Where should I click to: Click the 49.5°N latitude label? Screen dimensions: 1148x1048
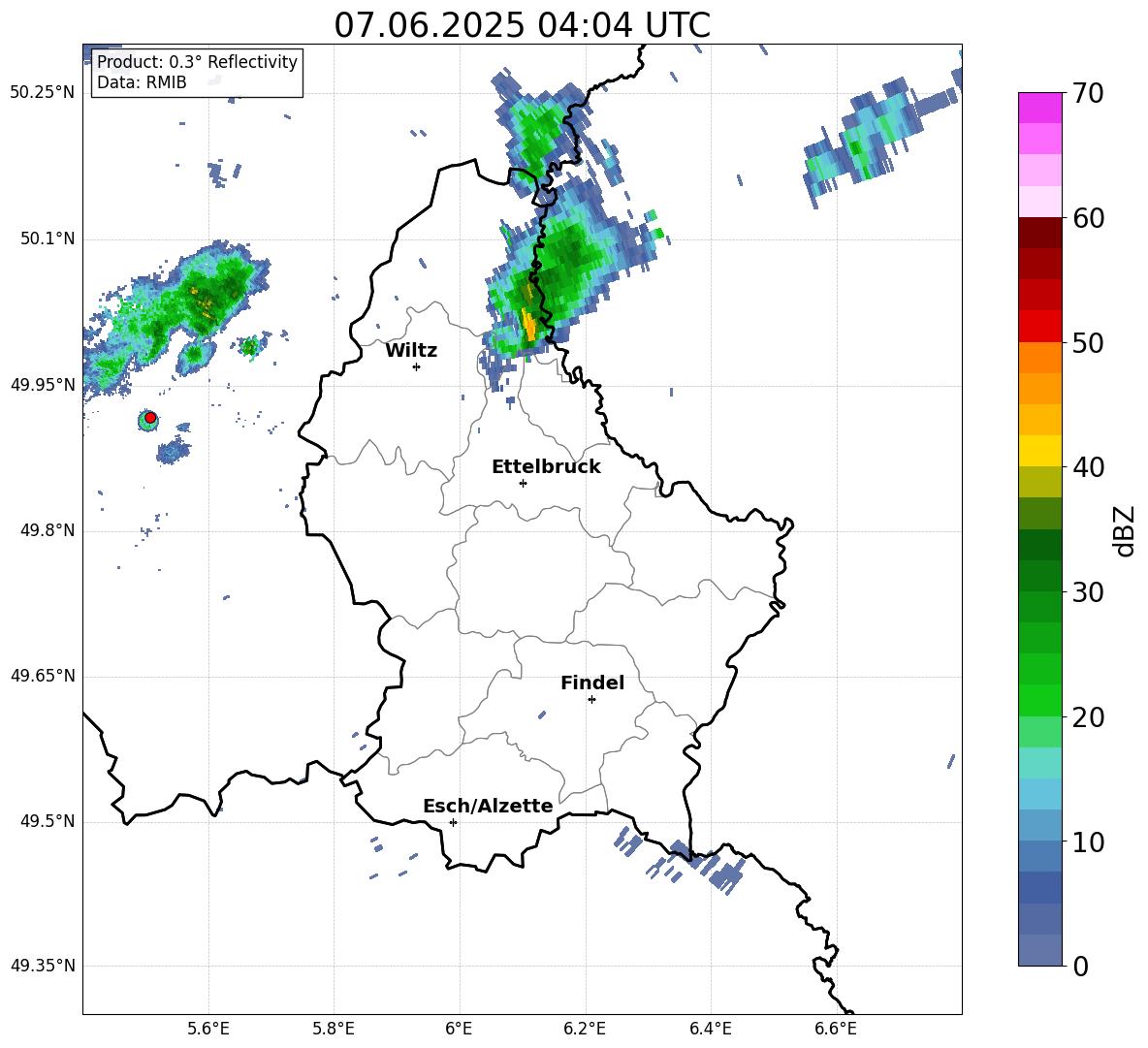click(x=48, y=821)
